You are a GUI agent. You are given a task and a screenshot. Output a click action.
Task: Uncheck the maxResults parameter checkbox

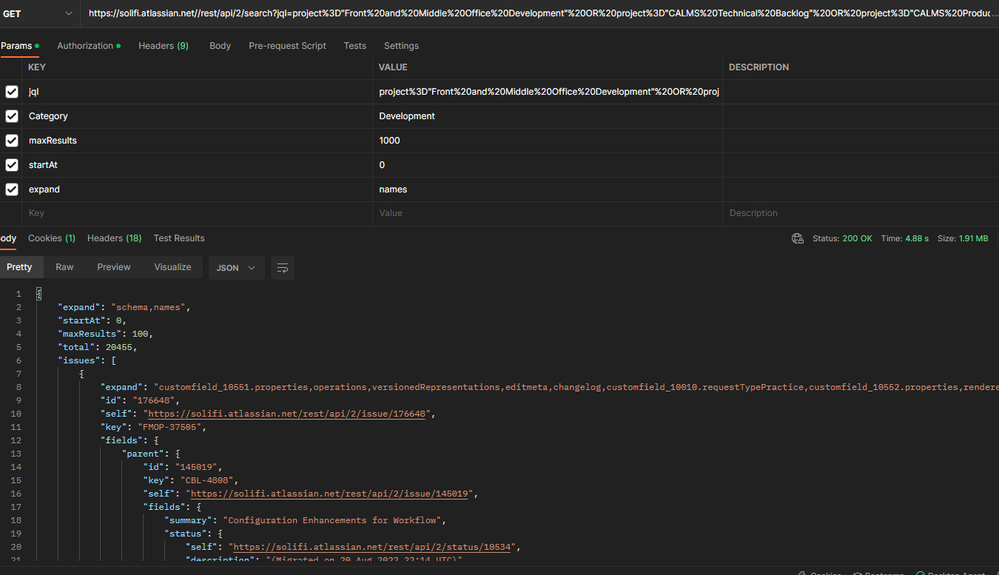point(12,141)
